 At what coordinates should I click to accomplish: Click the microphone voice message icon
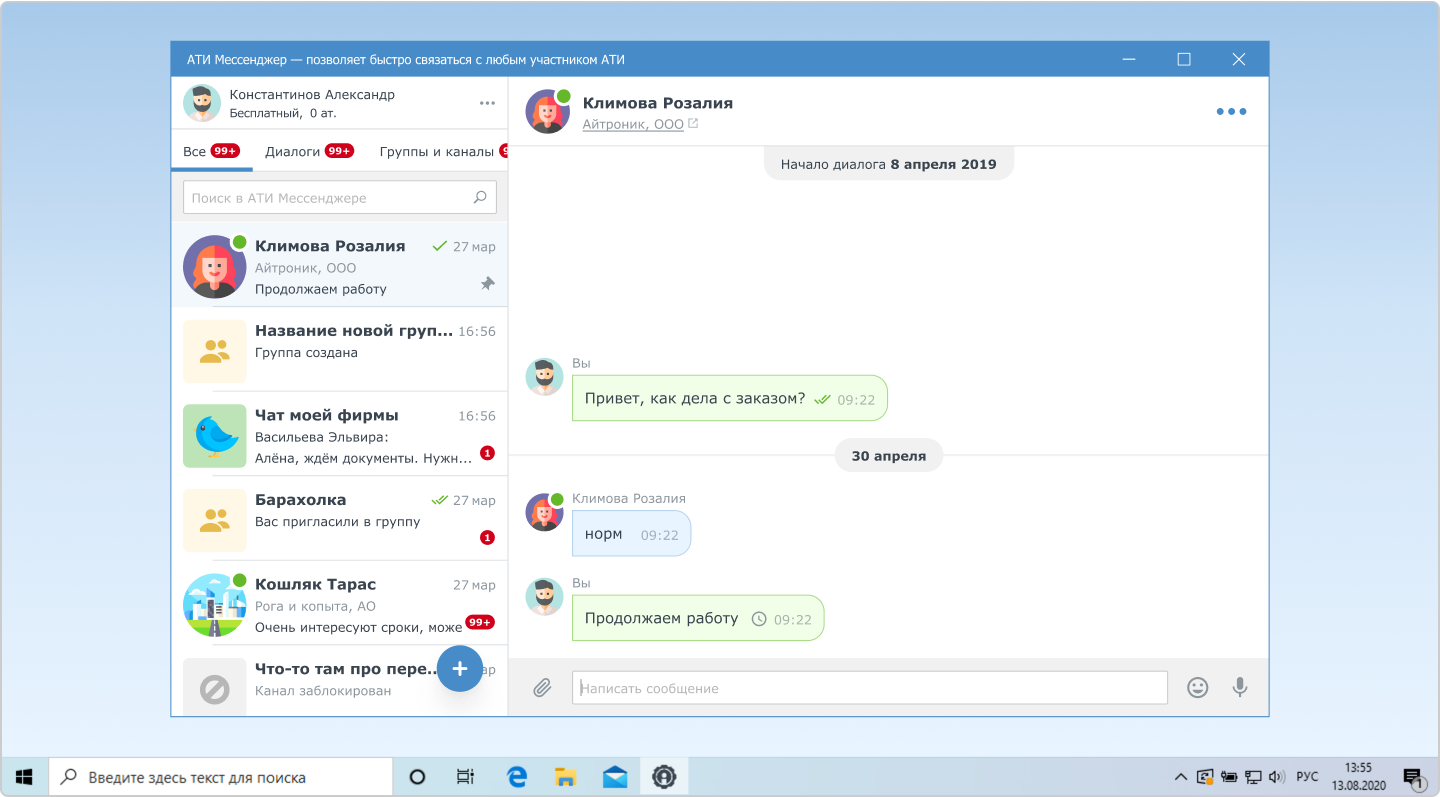pyautogui.click(x=1240, y=688)
